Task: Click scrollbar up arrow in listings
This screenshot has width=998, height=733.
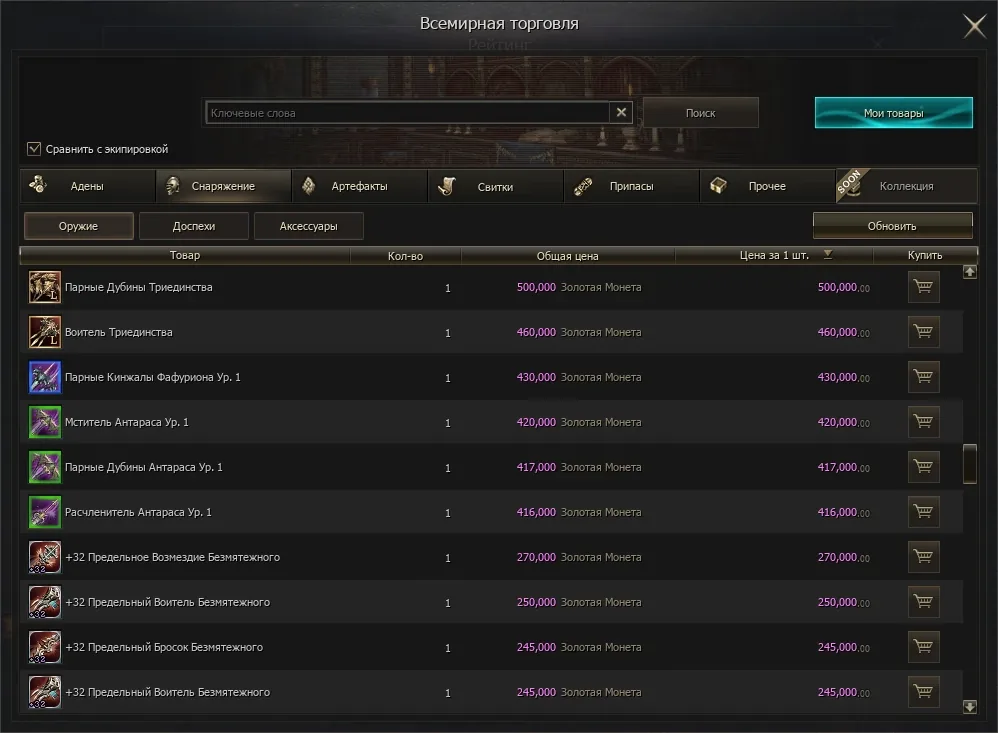Action: [x=969, y=272]
